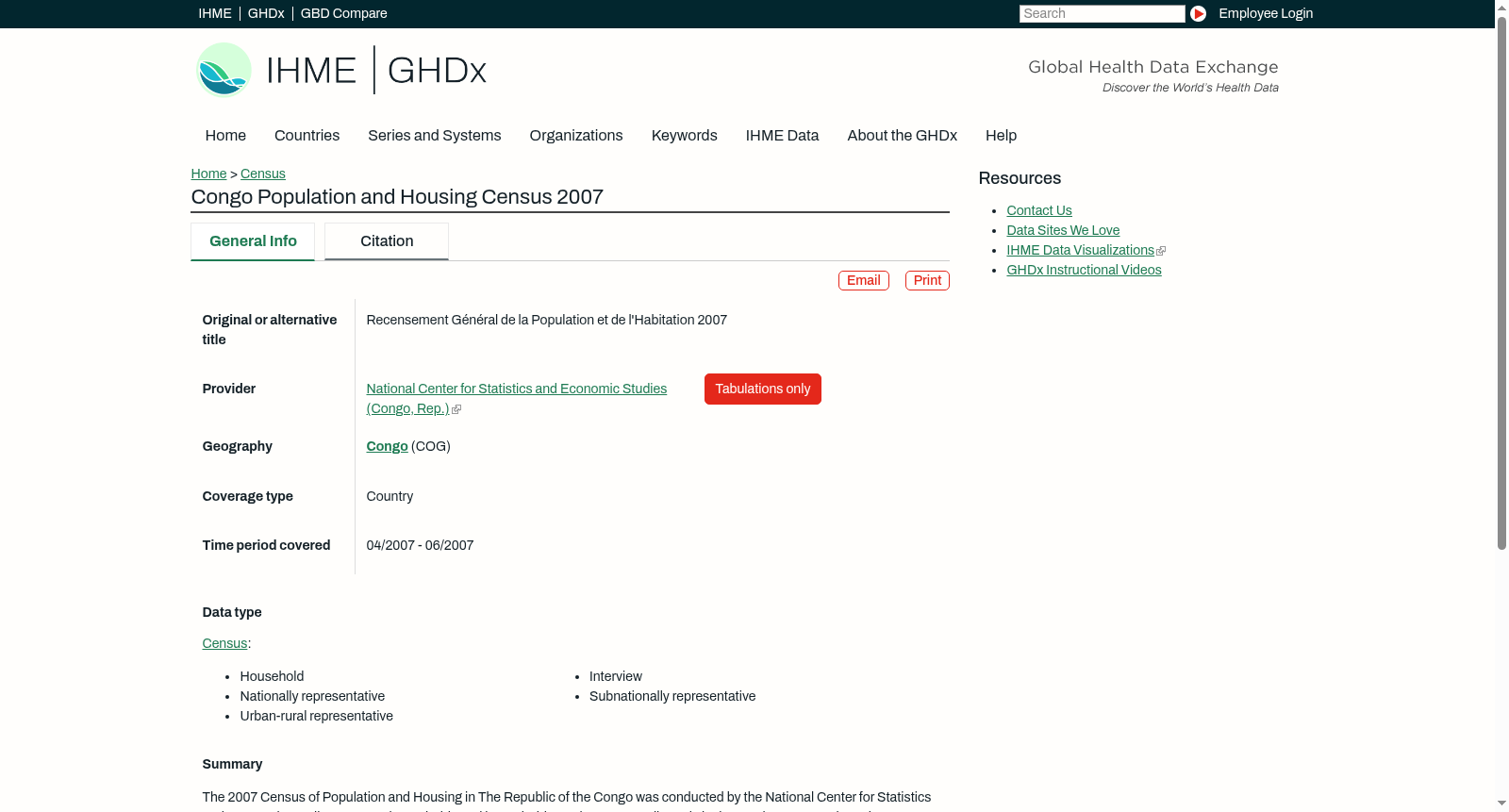
Task: Click the Provider field label
Action: tap(229, 389)
